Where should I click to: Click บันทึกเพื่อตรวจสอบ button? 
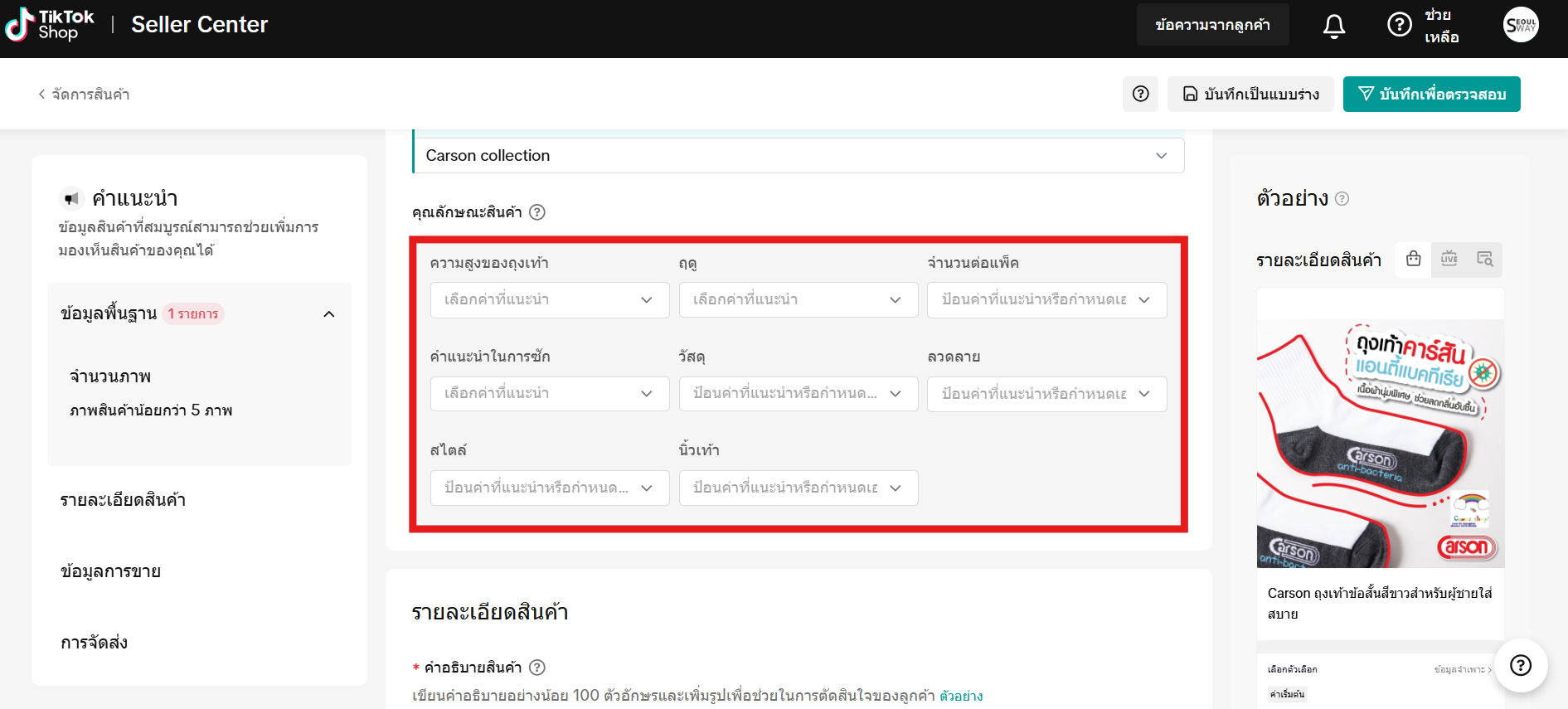tap(1432, 94)
